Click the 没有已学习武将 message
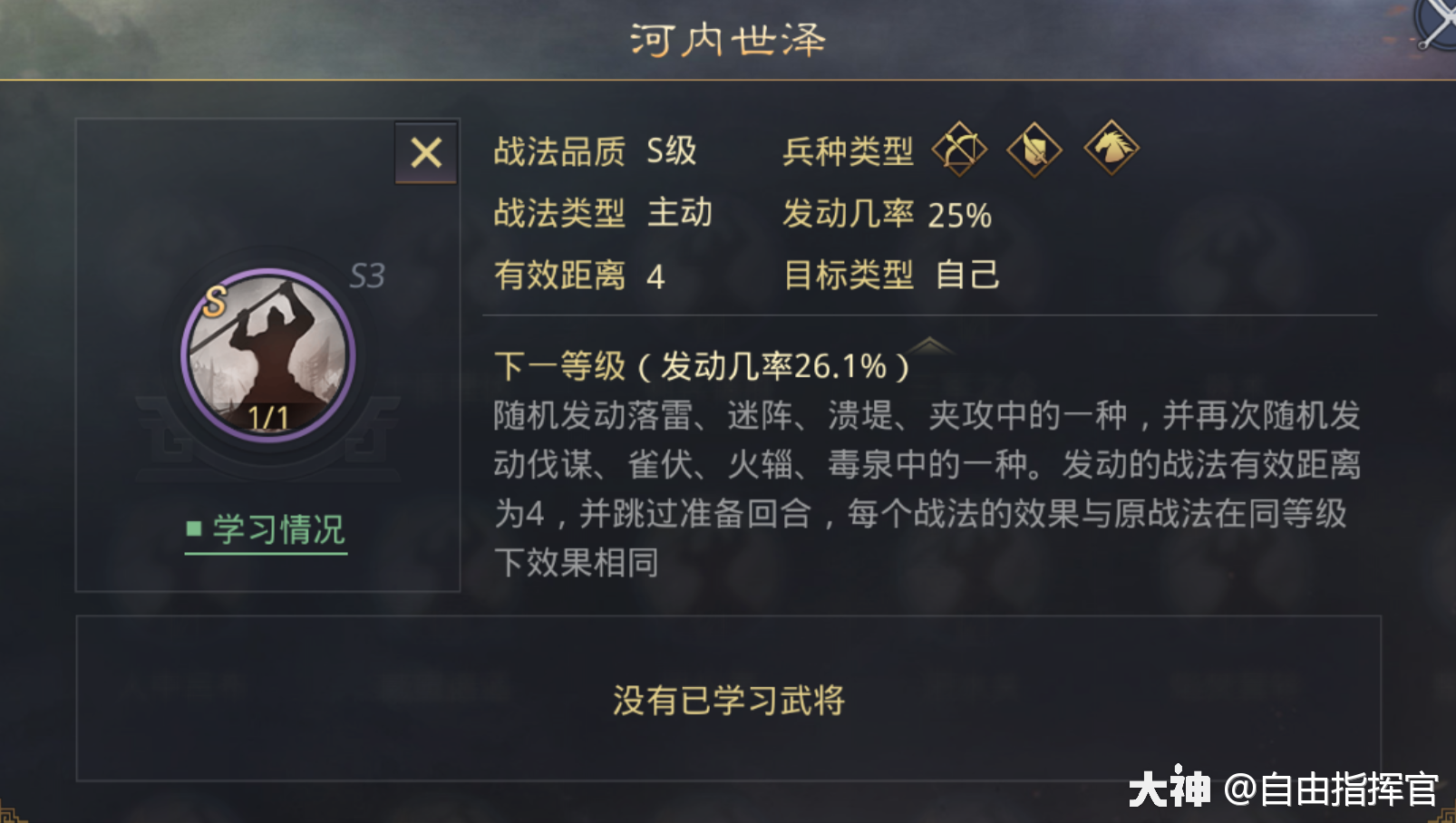1456x823 pixels. click(x=728, y=700)
